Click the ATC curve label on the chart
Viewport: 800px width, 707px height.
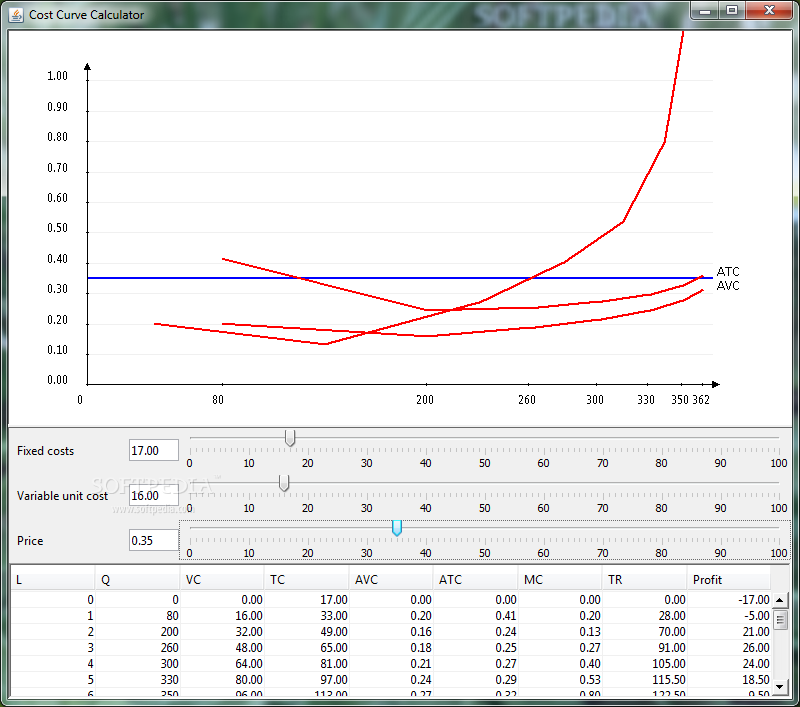point(728,271)
